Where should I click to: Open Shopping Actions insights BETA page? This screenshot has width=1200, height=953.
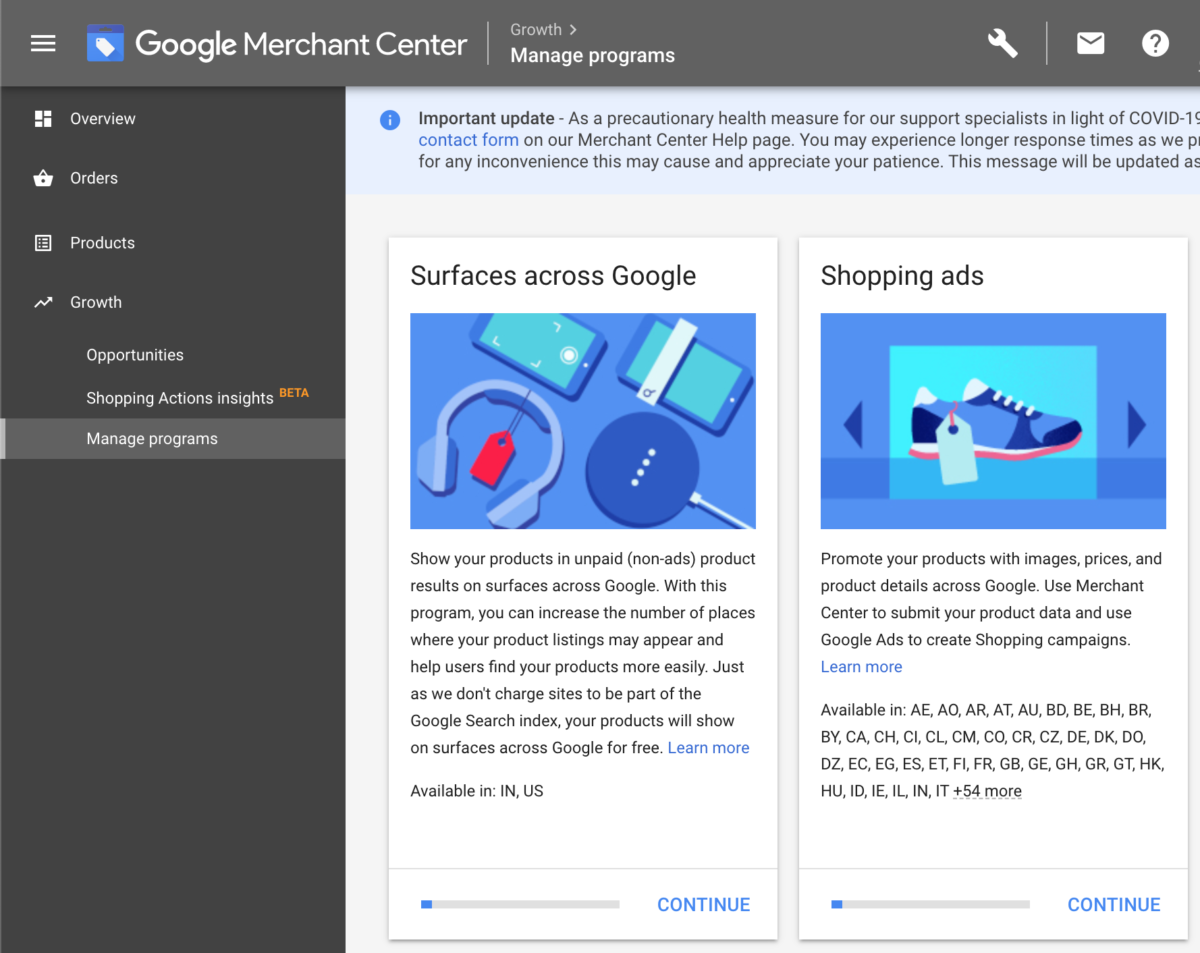click(x=179, y=397)
